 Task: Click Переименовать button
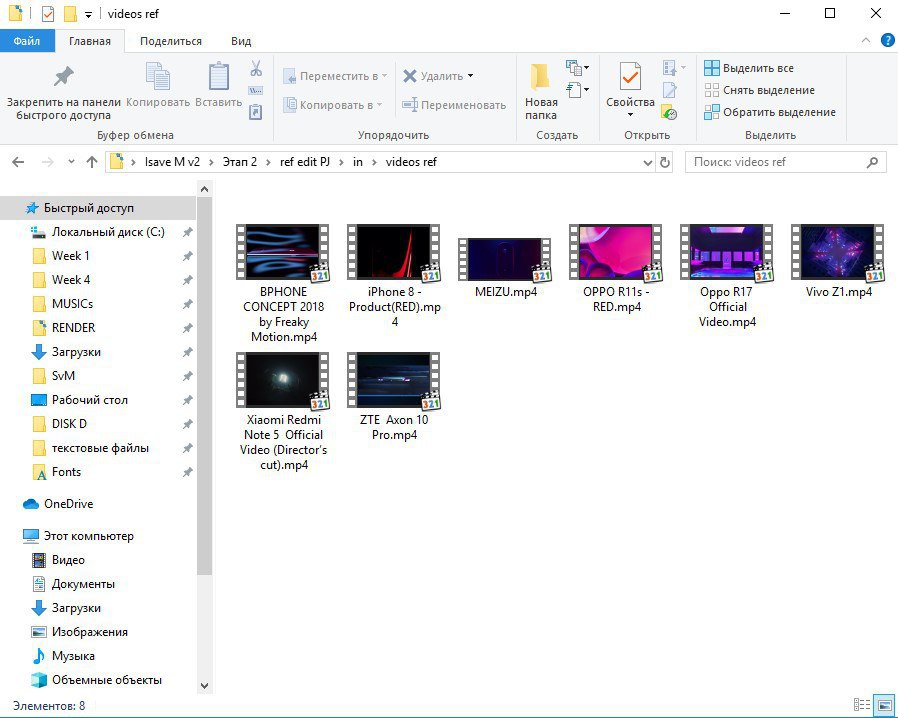click(x=454, y=105)
